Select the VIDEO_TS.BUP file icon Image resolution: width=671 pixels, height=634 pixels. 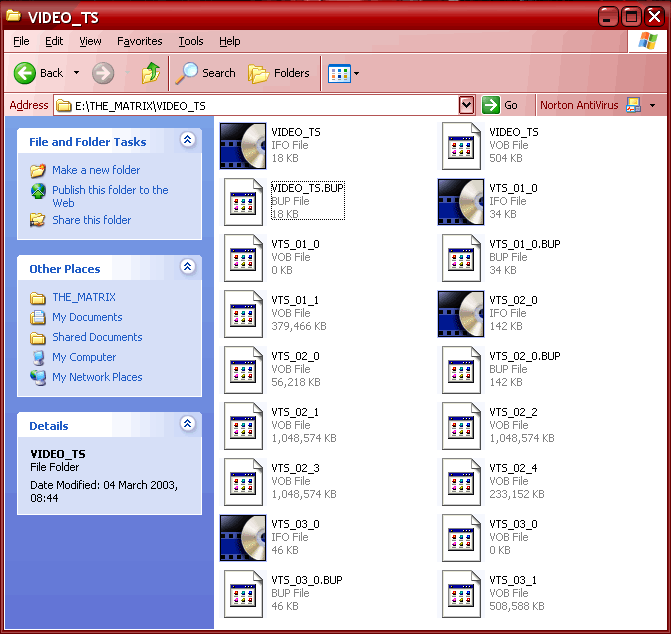click(243, 202)
